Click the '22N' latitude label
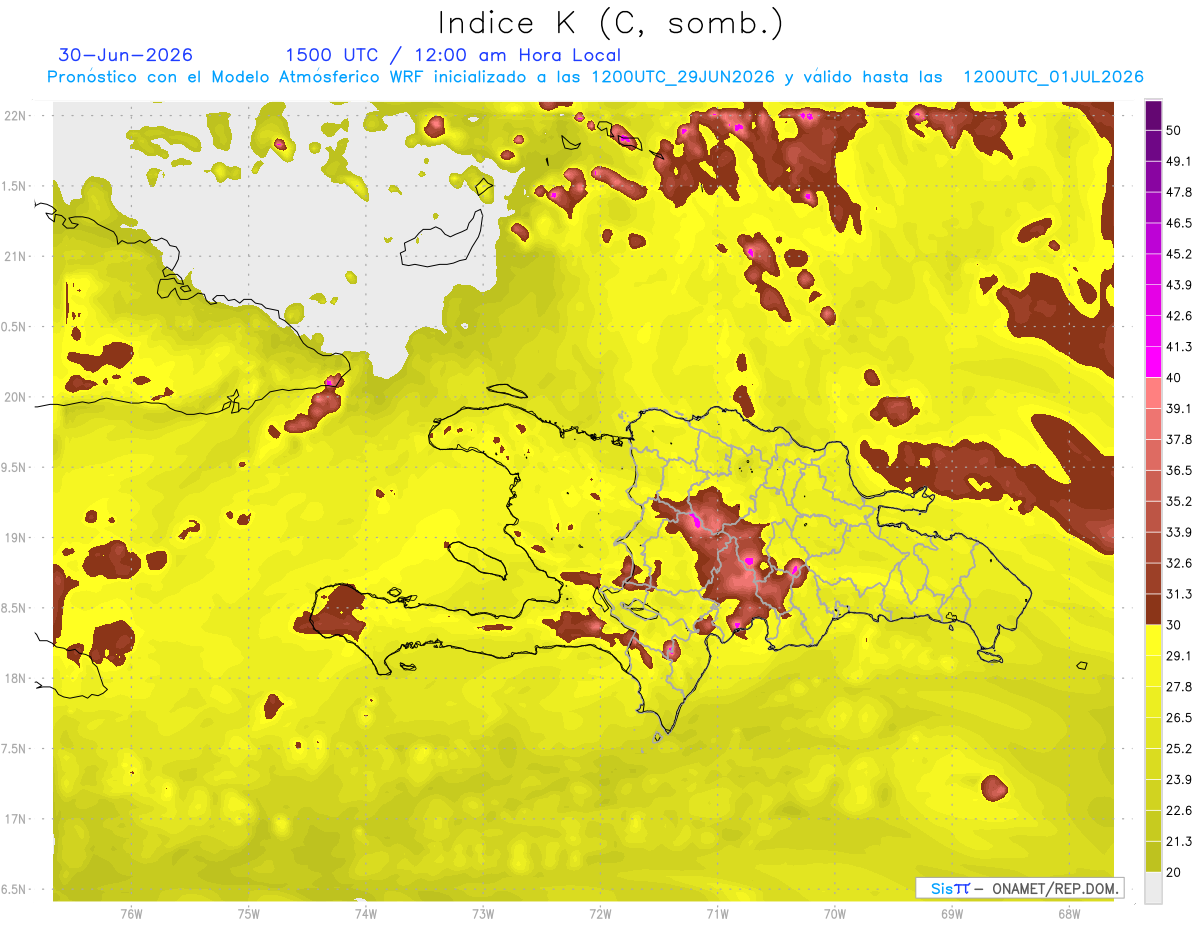This screenshot has width=1200, height=927. click(x=17, y=116)
